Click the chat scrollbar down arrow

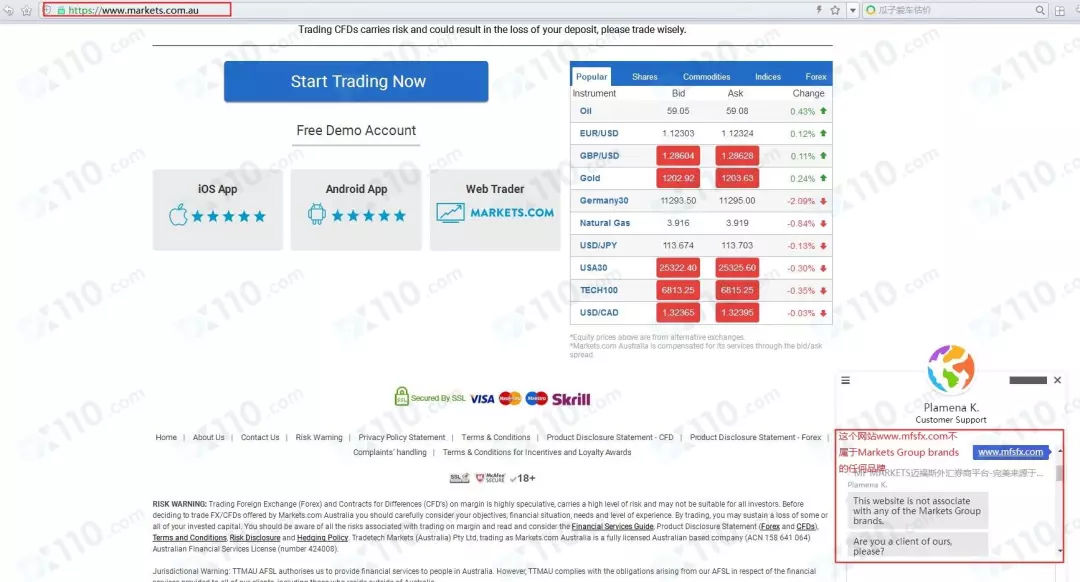point(1059,551)
